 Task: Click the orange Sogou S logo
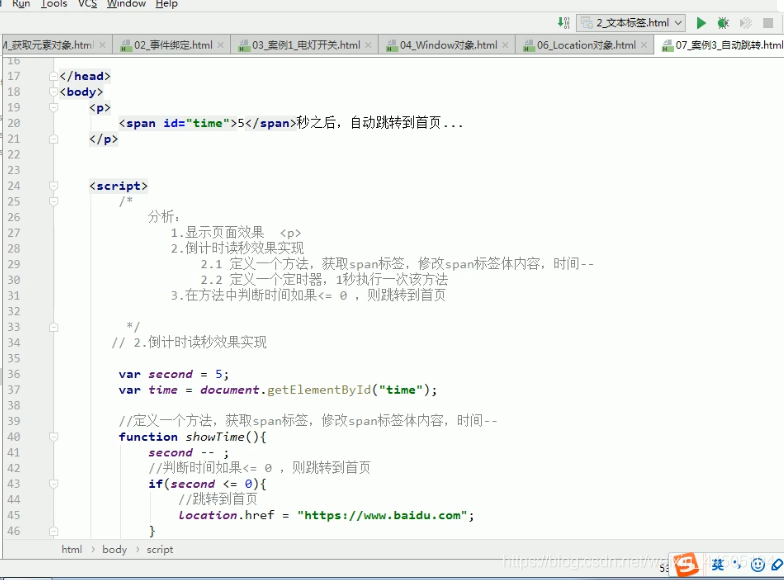pos(686,564)
